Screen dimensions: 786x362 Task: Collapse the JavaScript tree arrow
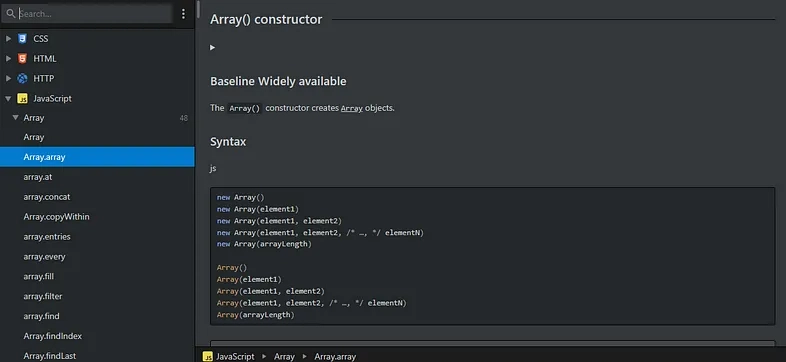click(x=9, y=99)
